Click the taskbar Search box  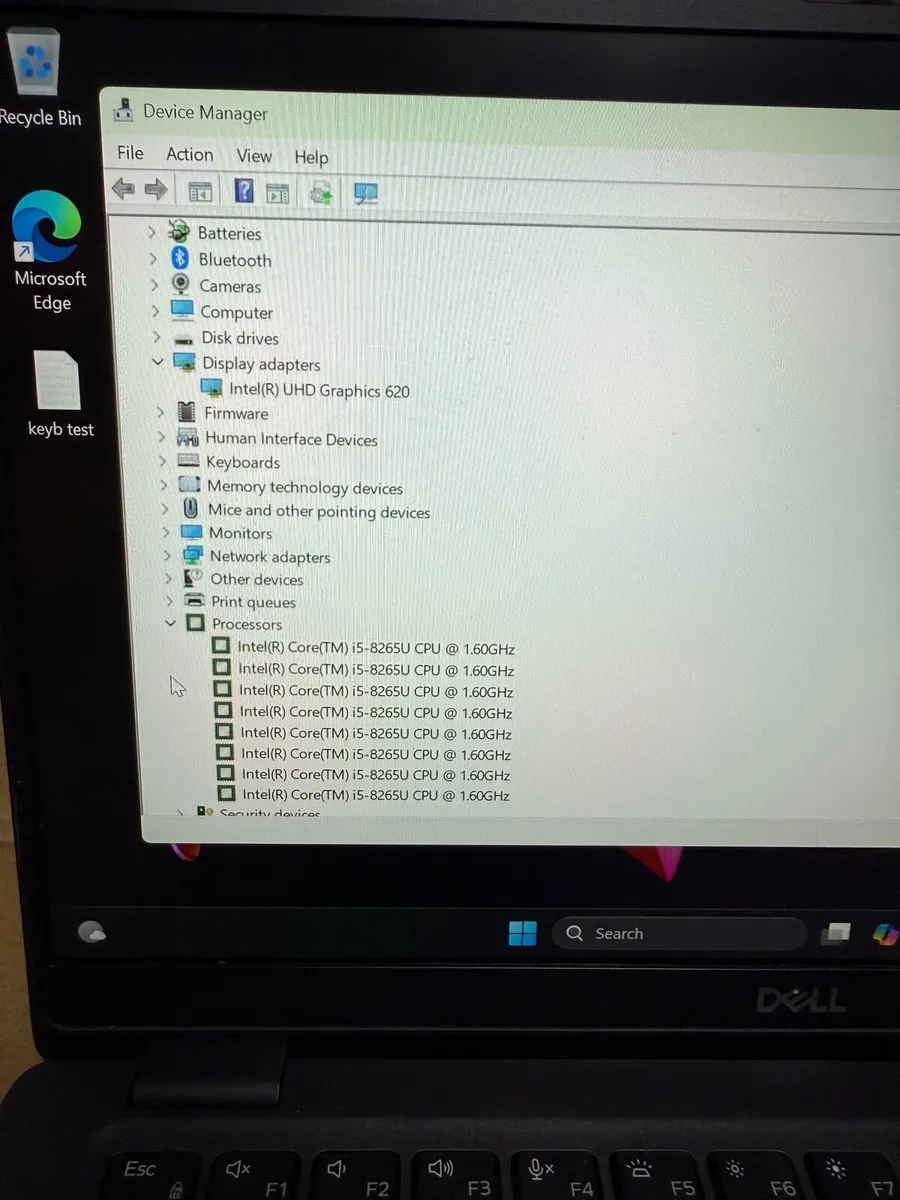tap(678, 933)
